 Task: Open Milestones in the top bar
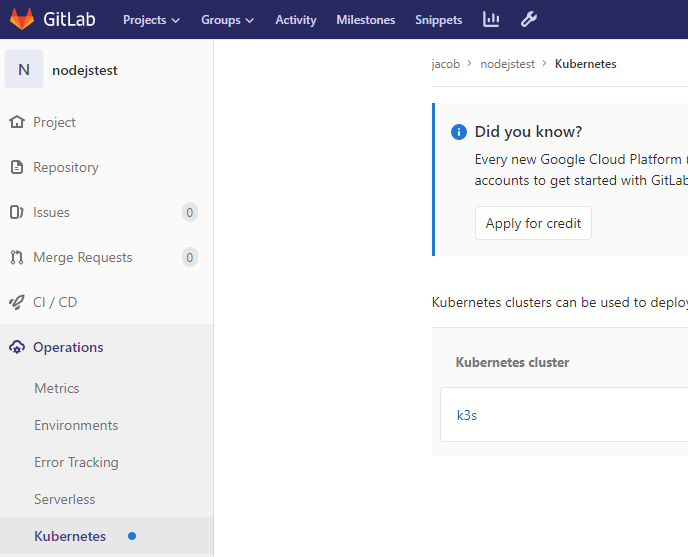click(366, 20)
